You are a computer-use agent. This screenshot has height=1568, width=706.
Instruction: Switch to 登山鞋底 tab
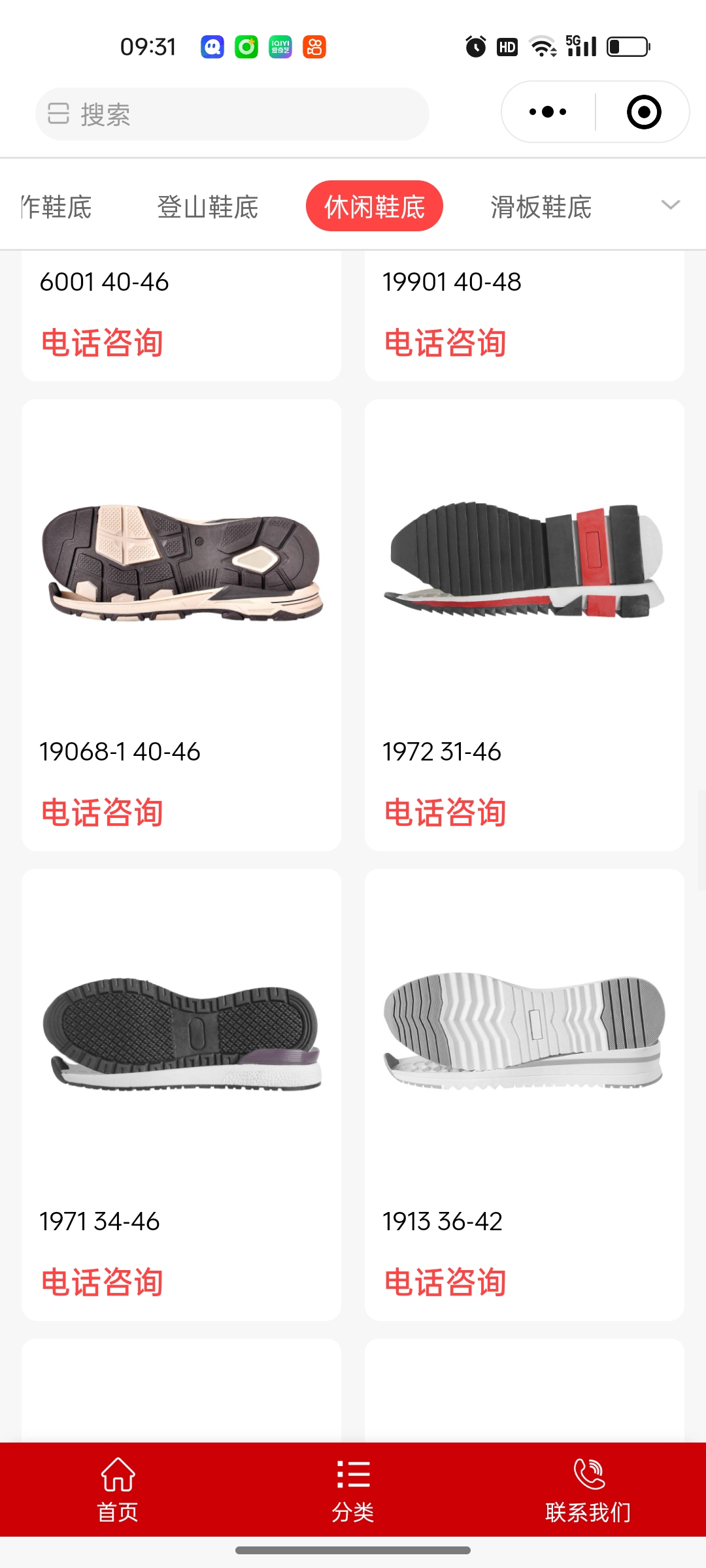(208, 207)
